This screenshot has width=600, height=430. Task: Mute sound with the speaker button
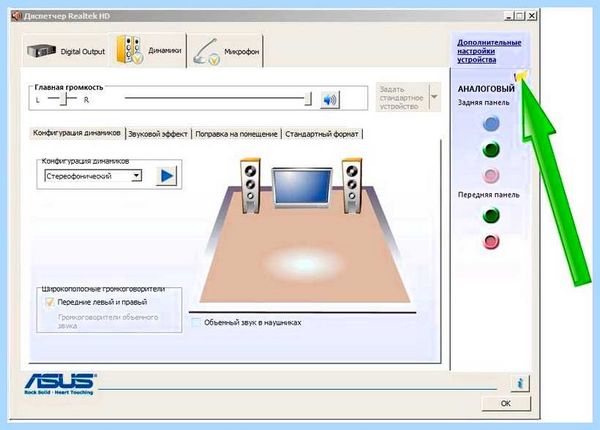[330, 100]
